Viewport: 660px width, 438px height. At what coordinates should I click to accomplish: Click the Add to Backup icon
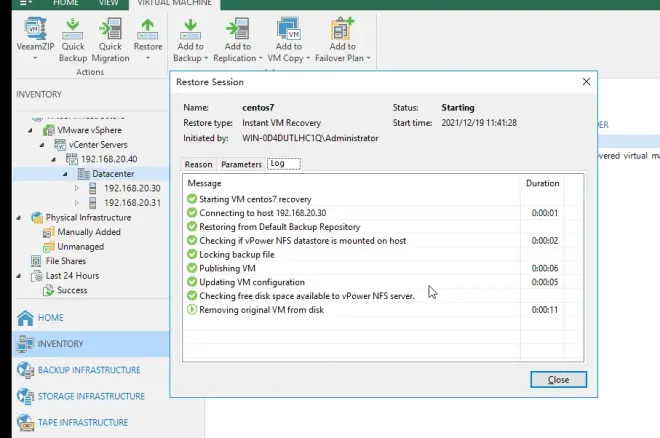point(190,29)
